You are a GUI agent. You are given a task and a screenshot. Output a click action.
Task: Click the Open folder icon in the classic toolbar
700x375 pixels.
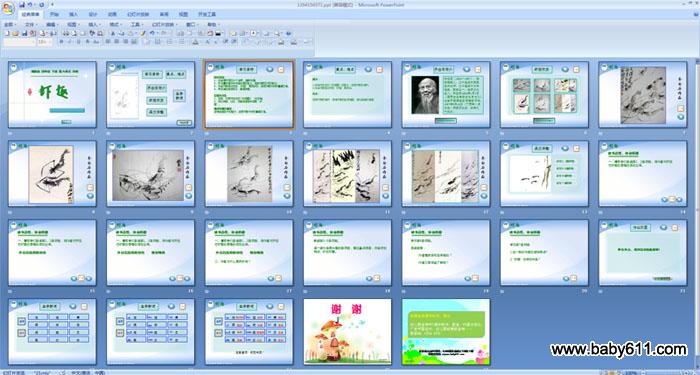pyautogui.click(x=15, y=33)
